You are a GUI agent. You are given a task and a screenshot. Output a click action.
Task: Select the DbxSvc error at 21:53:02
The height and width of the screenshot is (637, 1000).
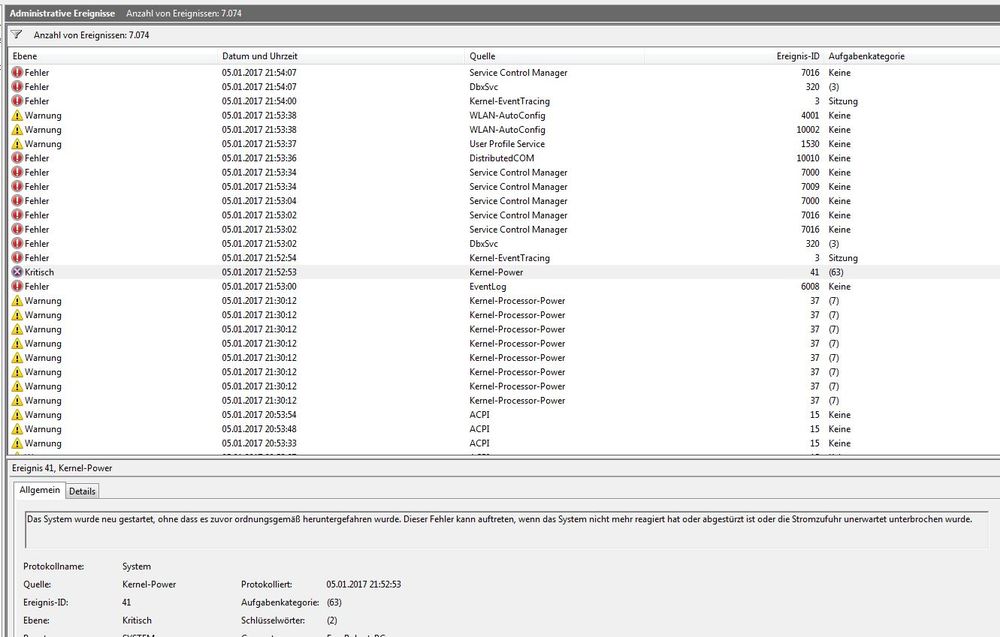click(x=483, y=244)
